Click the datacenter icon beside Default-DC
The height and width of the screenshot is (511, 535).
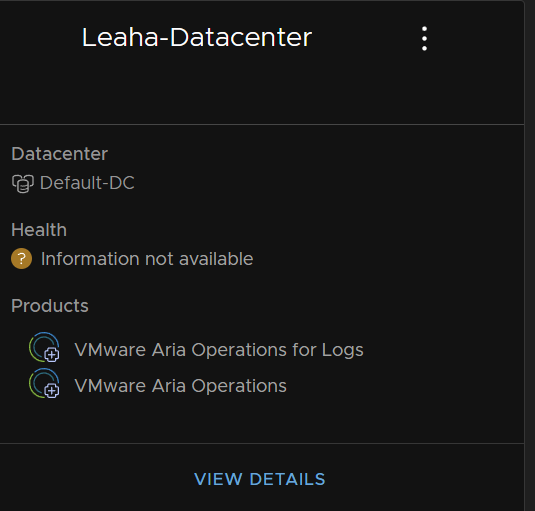point(23,183)
